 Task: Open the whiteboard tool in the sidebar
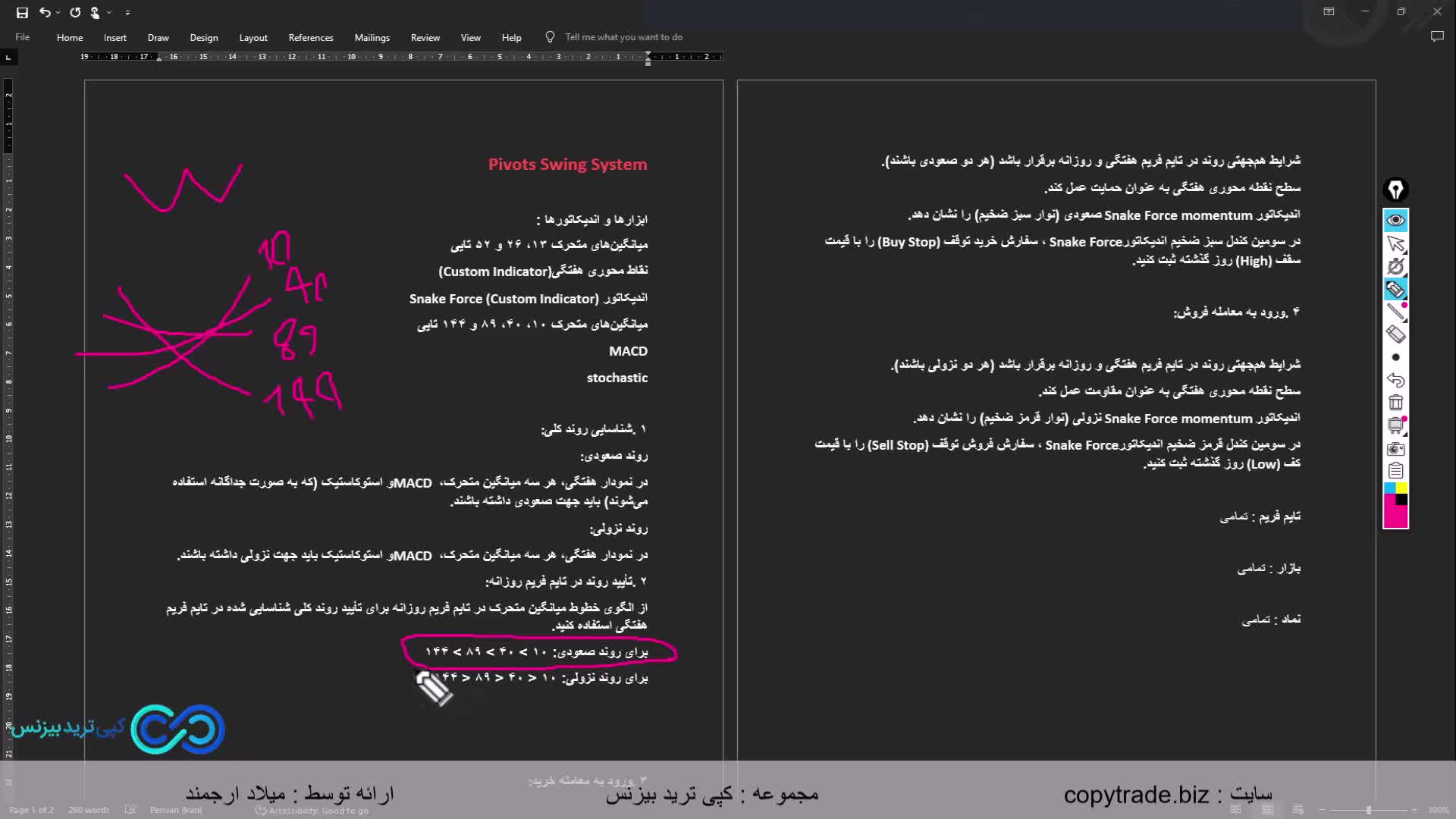tap(1396, 425)
